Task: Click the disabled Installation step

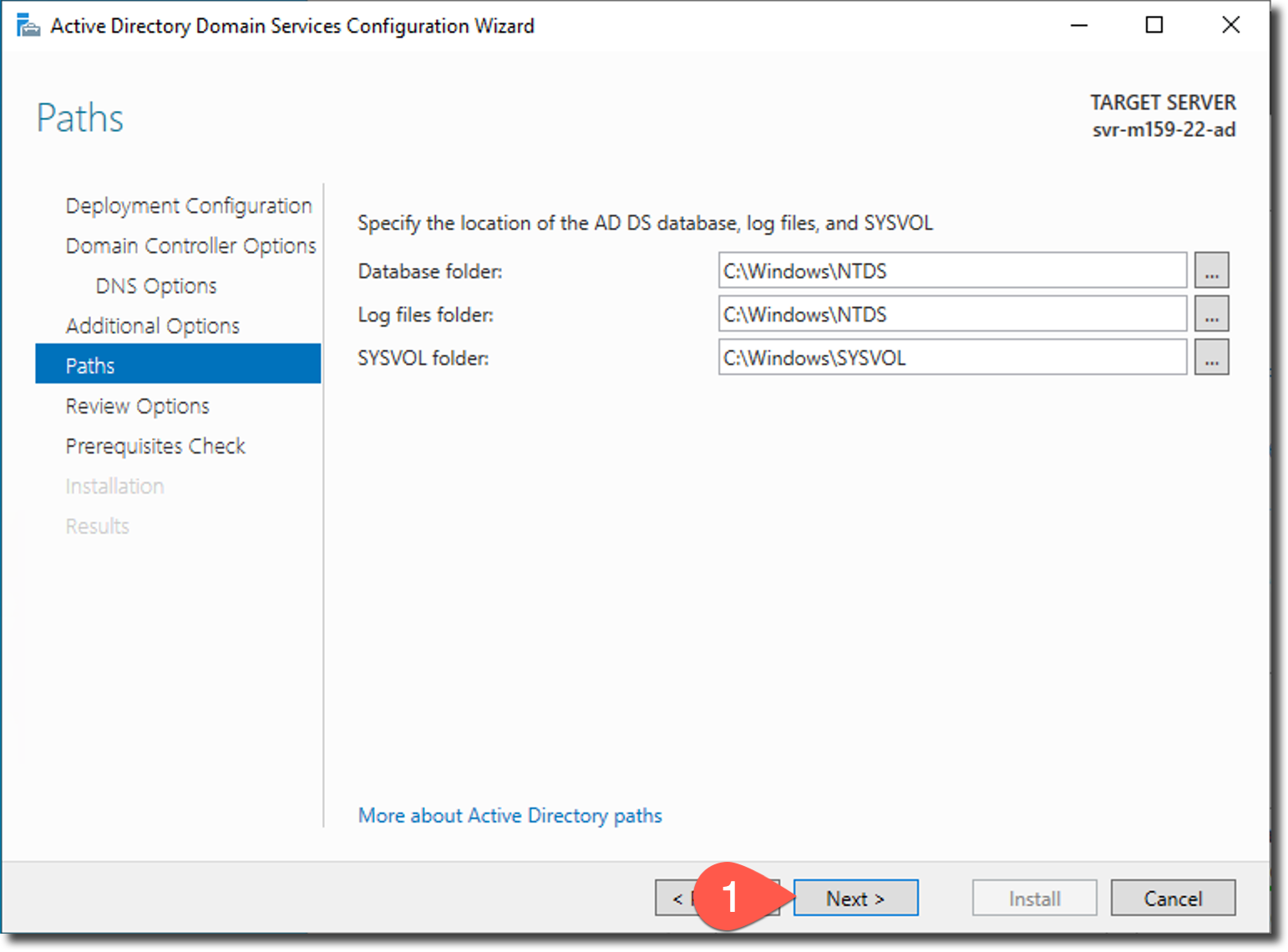Action: pyautogui.click(x=115, y=486)
